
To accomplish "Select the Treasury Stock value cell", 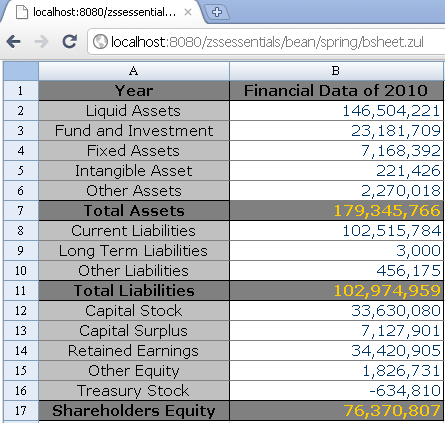I will click(336, 391).
